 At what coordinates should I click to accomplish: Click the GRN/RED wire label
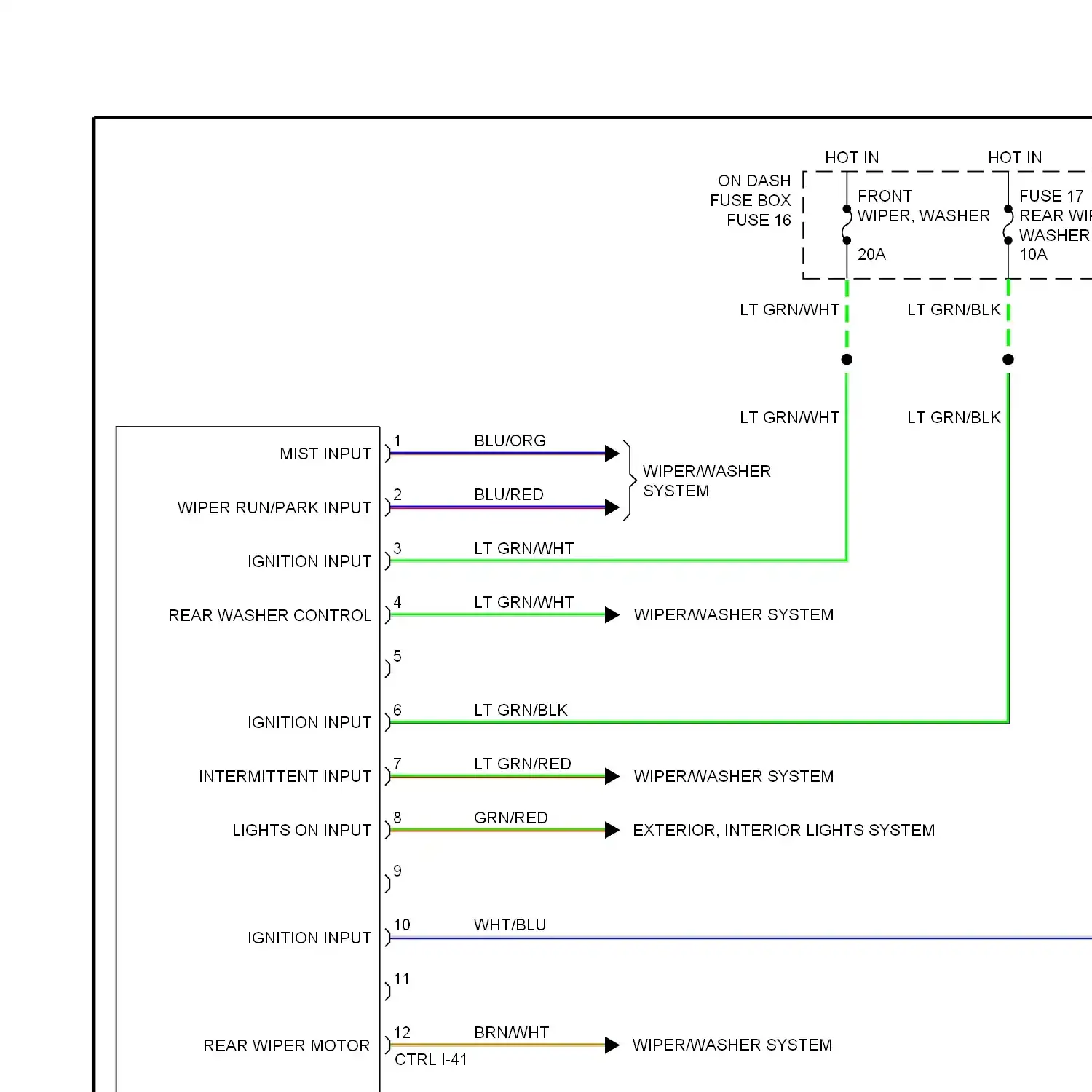pos(511,818)
